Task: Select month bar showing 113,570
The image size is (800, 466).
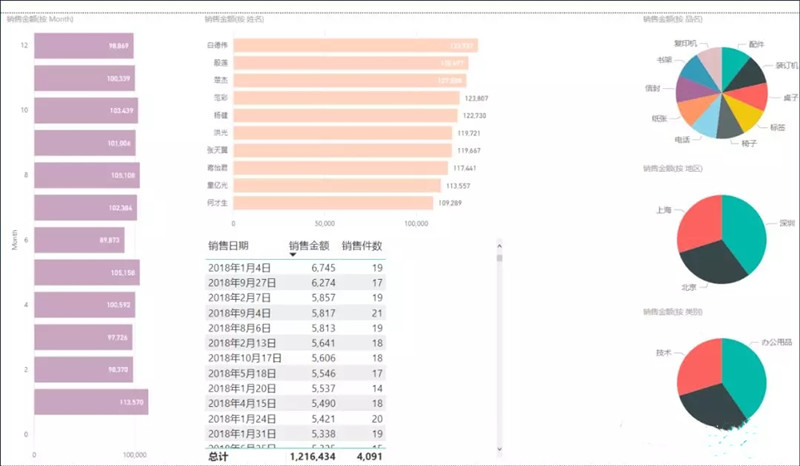Action: coord(91,402)
